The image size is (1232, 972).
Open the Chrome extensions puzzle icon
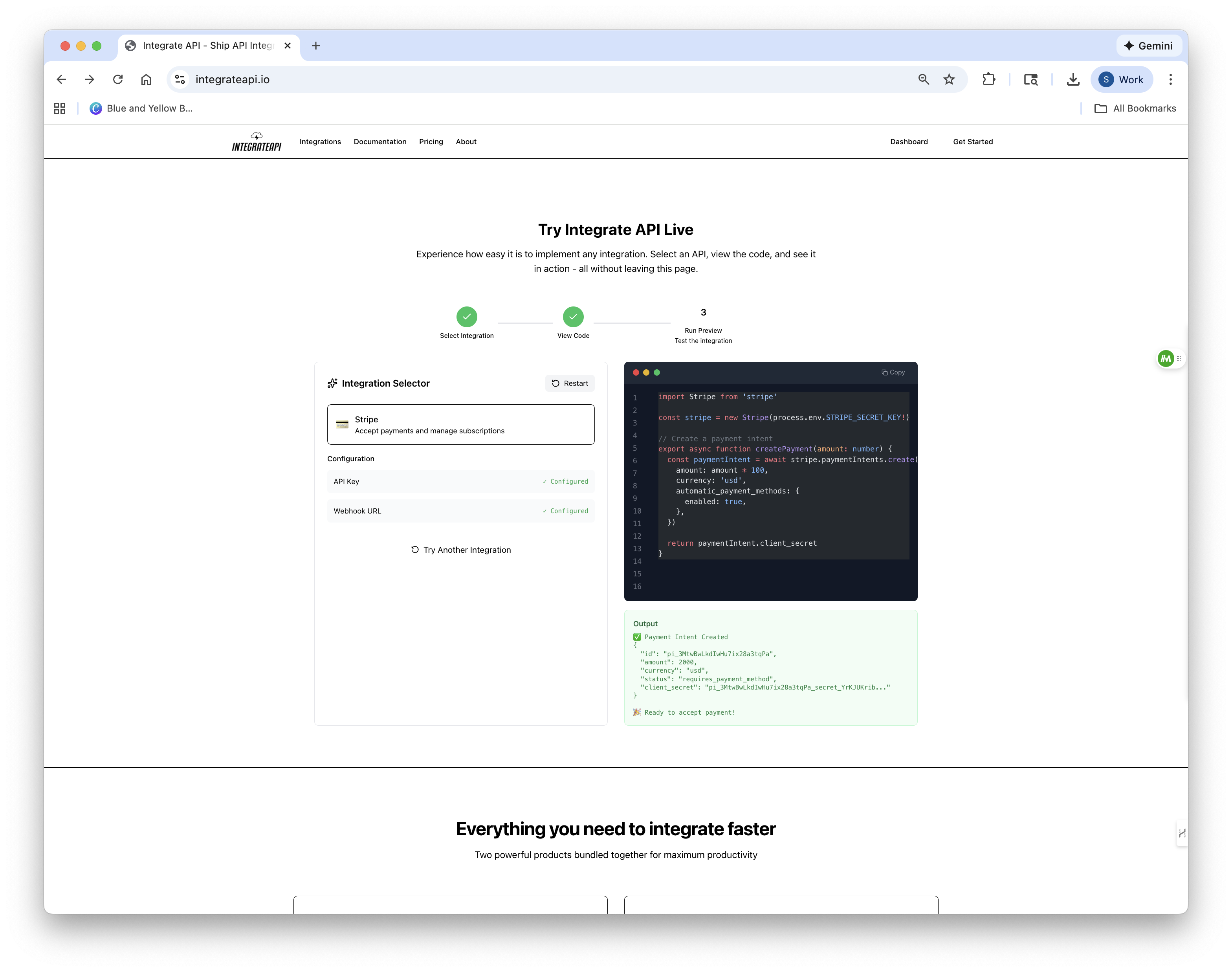(989, 79)
